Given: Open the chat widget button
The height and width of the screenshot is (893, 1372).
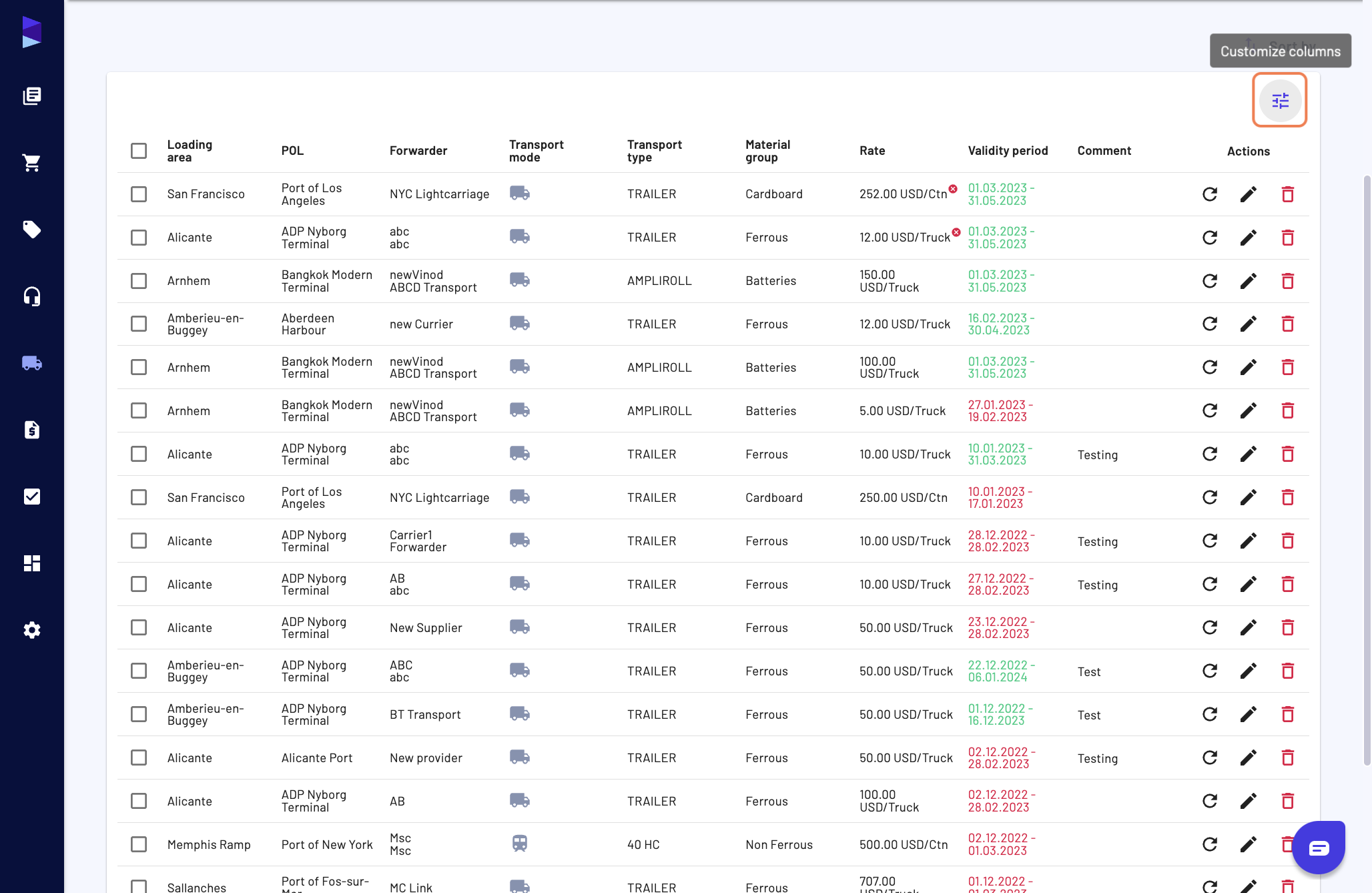Looking at the screenshot, I should (1319, 848).
